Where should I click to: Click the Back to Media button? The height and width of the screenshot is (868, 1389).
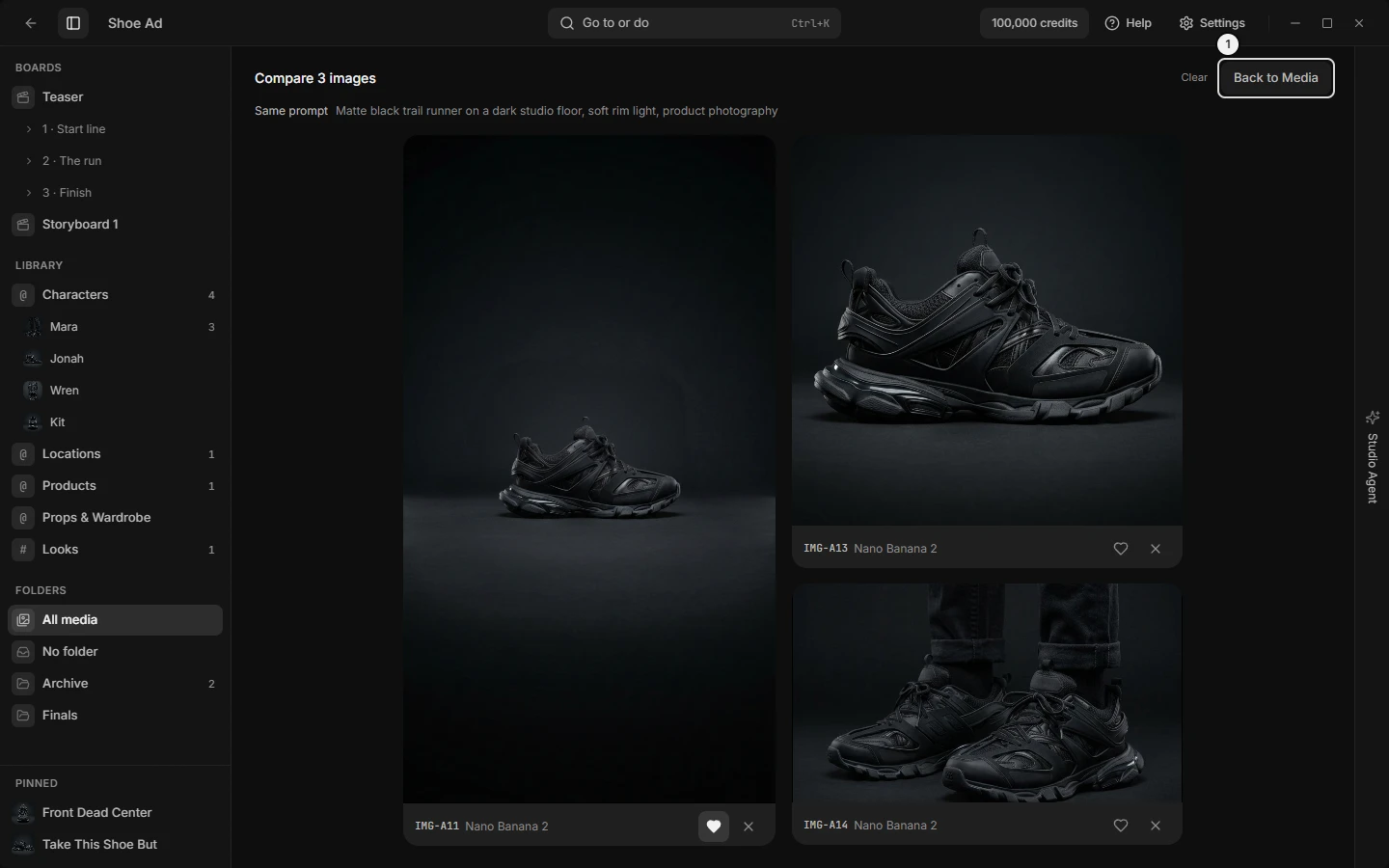pos(1276,78)
